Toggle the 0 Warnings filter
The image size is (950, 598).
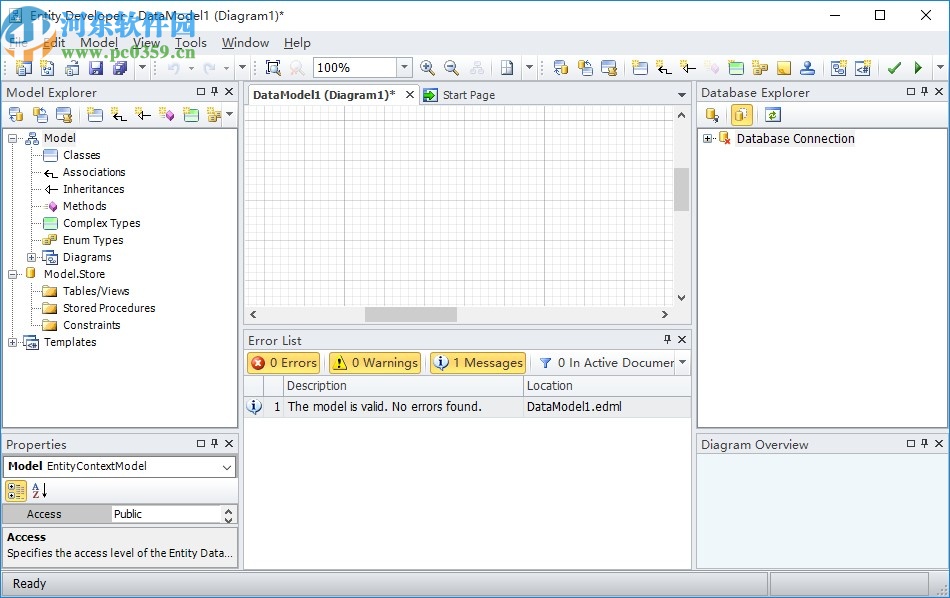point(375,362)
